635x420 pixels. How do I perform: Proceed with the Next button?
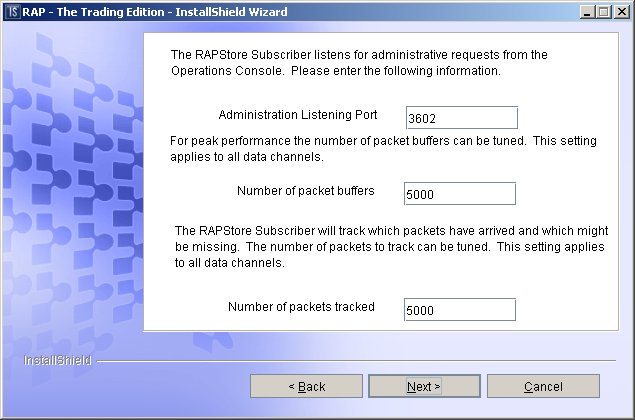[424, 386]
